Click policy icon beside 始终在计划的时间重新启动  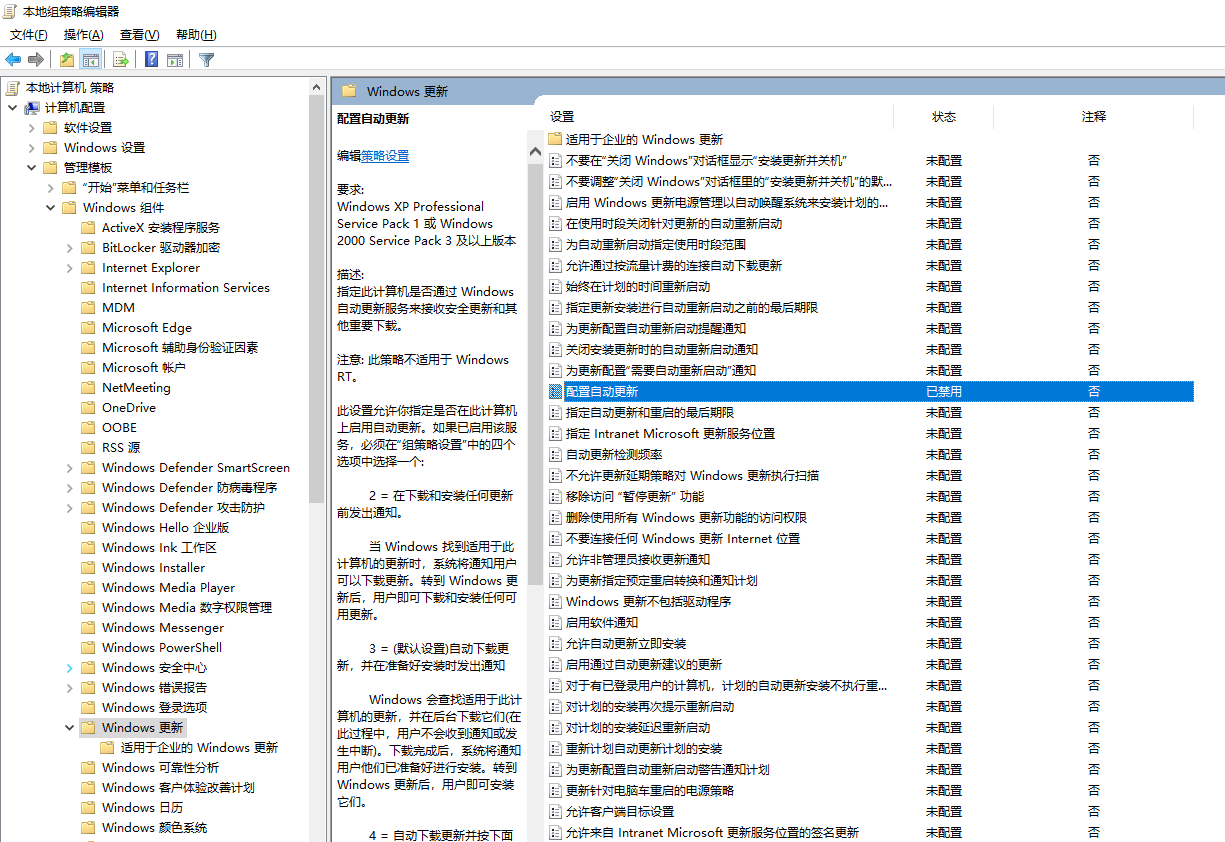556,286
